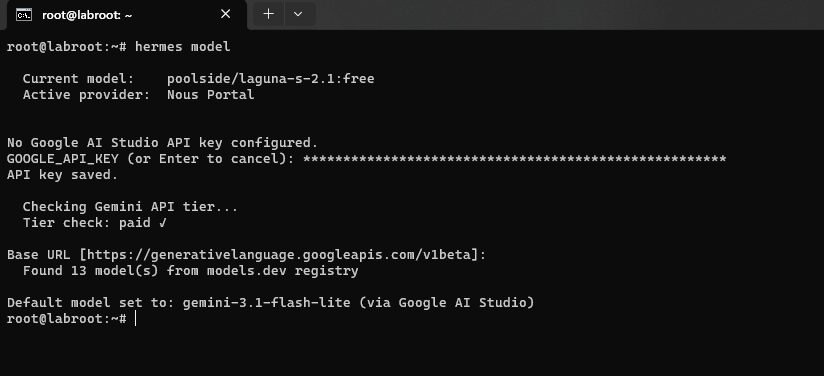Screen dimensions: 824x376
Task: Click the empty title bar area
Action: point(568,14)
